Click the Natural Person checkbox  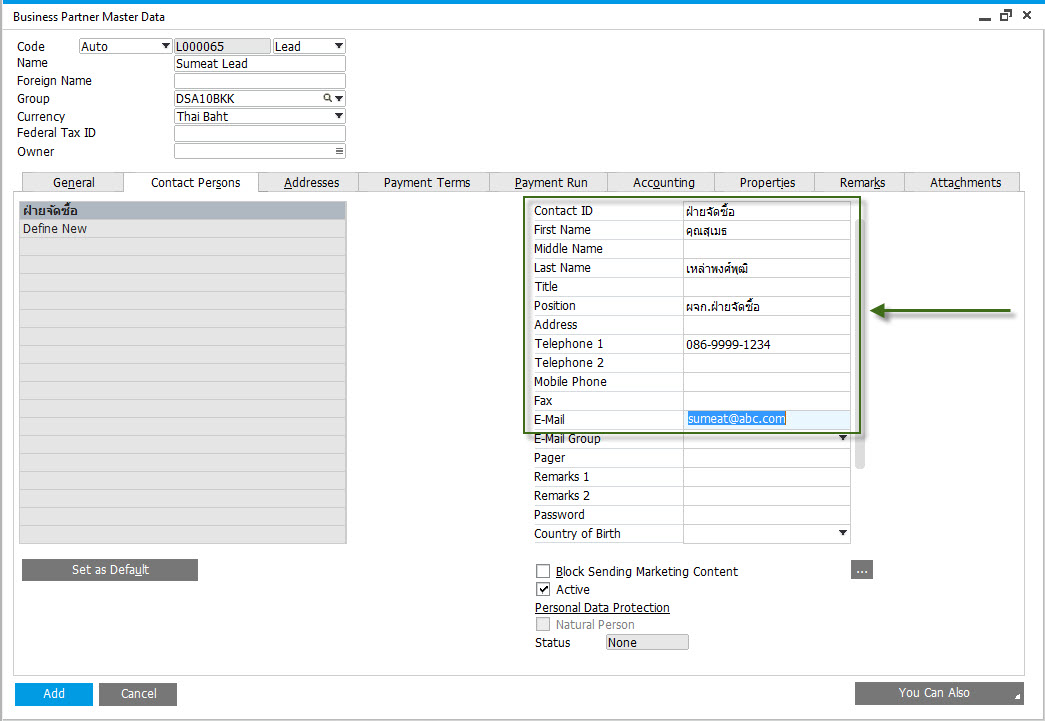pyautogui.click(x=543, y=624)
